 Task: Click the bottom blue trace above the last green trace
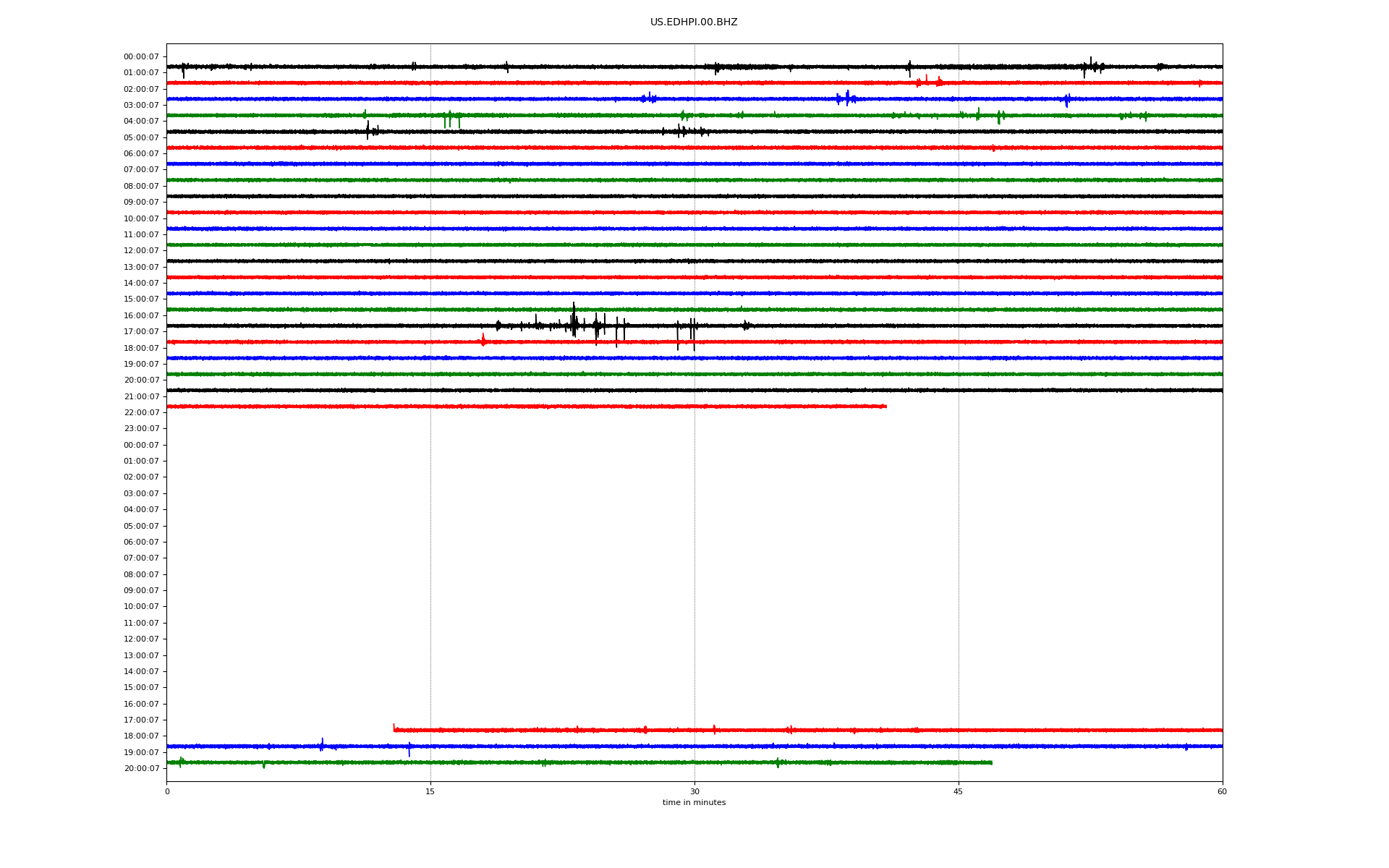pos(694,746)
